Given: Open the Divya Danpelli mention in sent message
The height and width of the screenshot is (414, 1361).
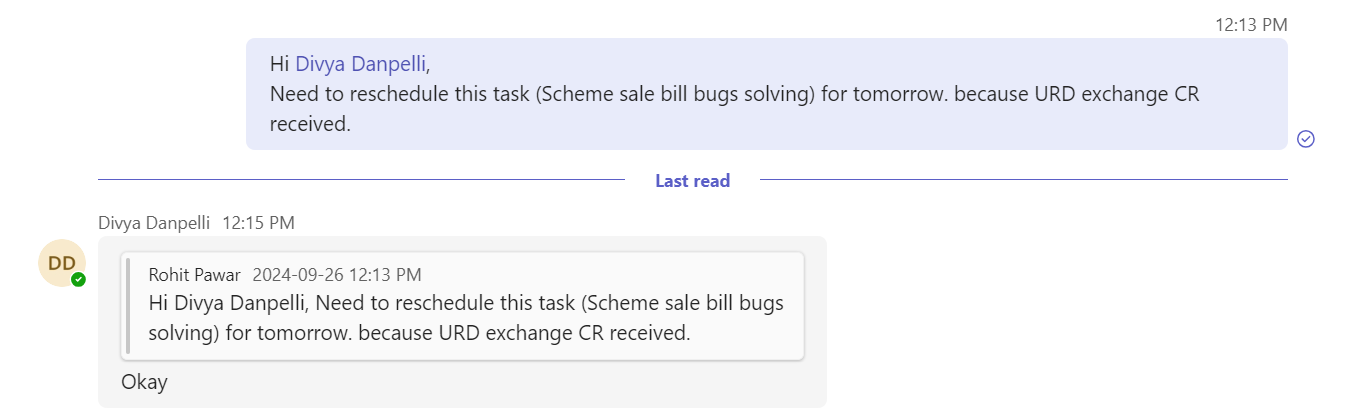Looking at the screenshot, I should 361,64.
